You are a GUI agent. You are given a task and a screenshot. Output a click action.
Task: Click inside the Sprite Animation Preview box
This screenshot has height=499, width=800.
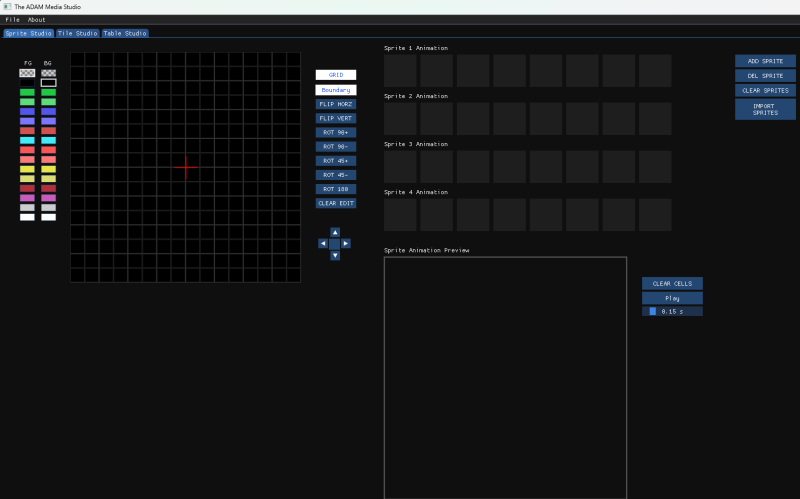[505, 378]
